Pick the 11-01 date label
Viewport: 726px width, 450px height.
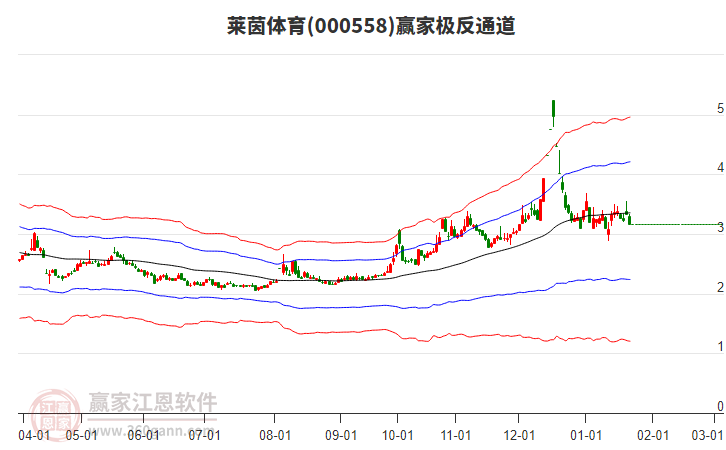456,436
